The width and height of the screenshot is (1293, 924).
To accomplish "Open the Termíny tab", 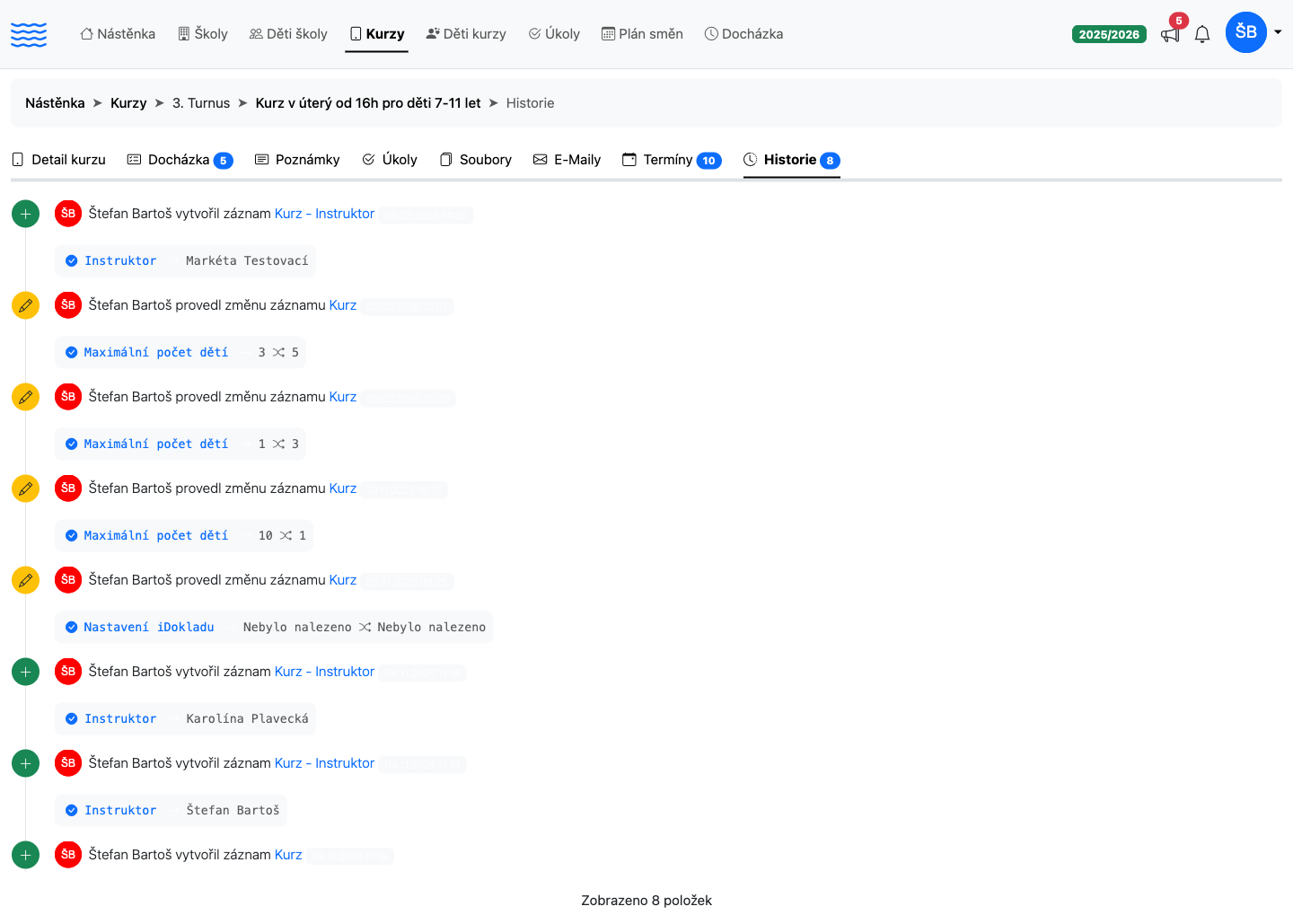I will (672, 160).
